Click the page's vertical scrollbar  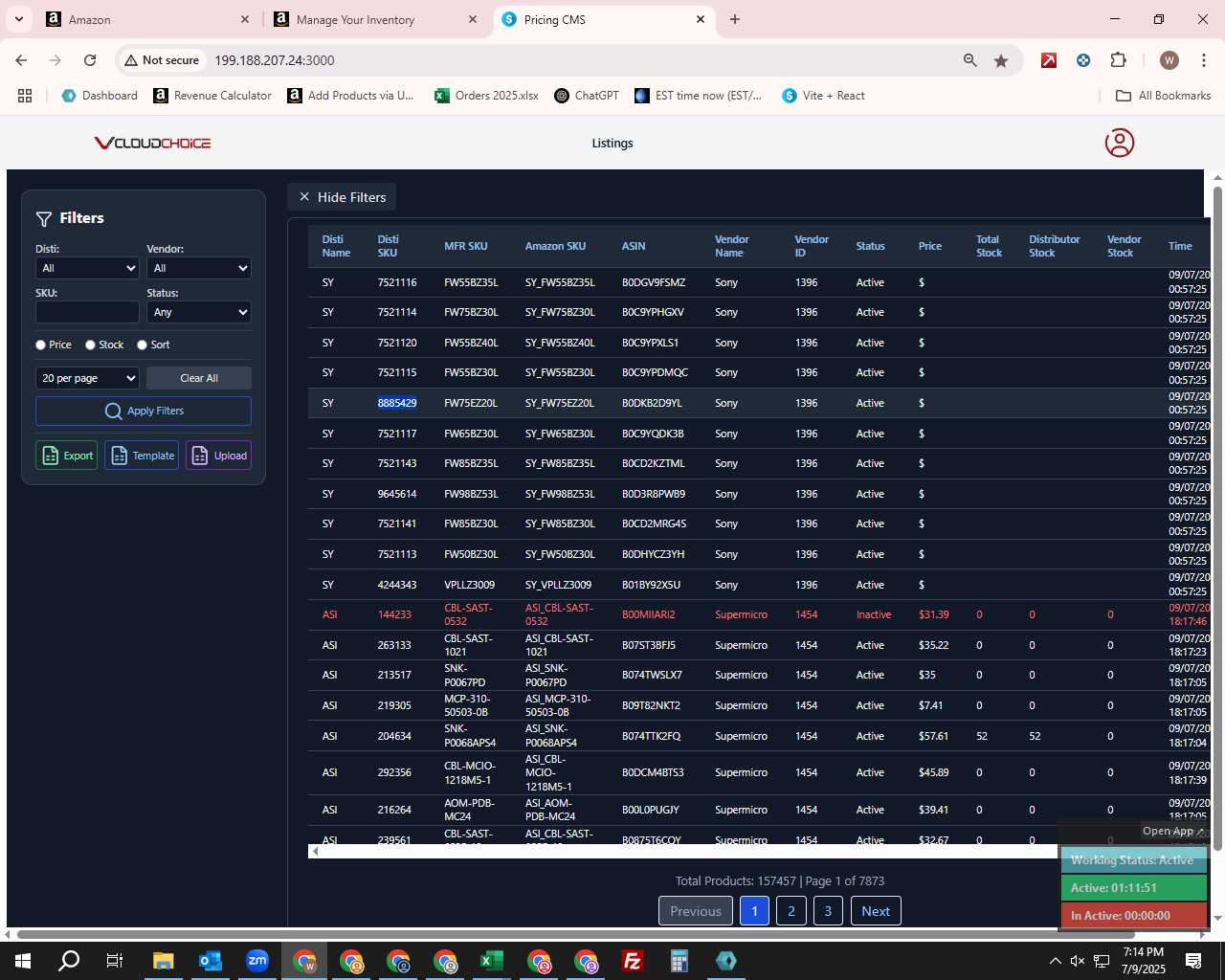point(1217,517)
